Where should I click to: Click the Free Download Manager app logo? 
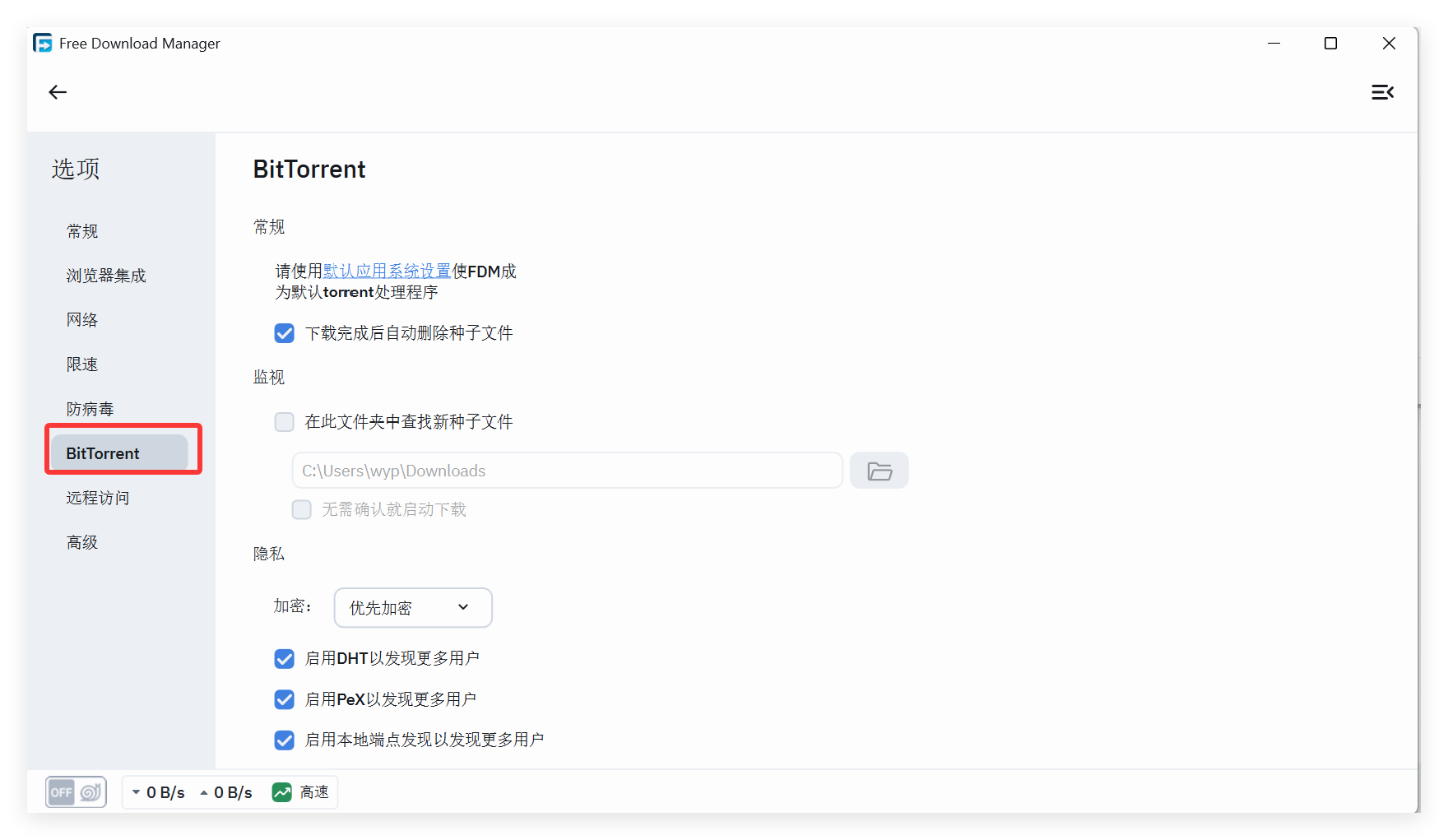click(43, 43)
